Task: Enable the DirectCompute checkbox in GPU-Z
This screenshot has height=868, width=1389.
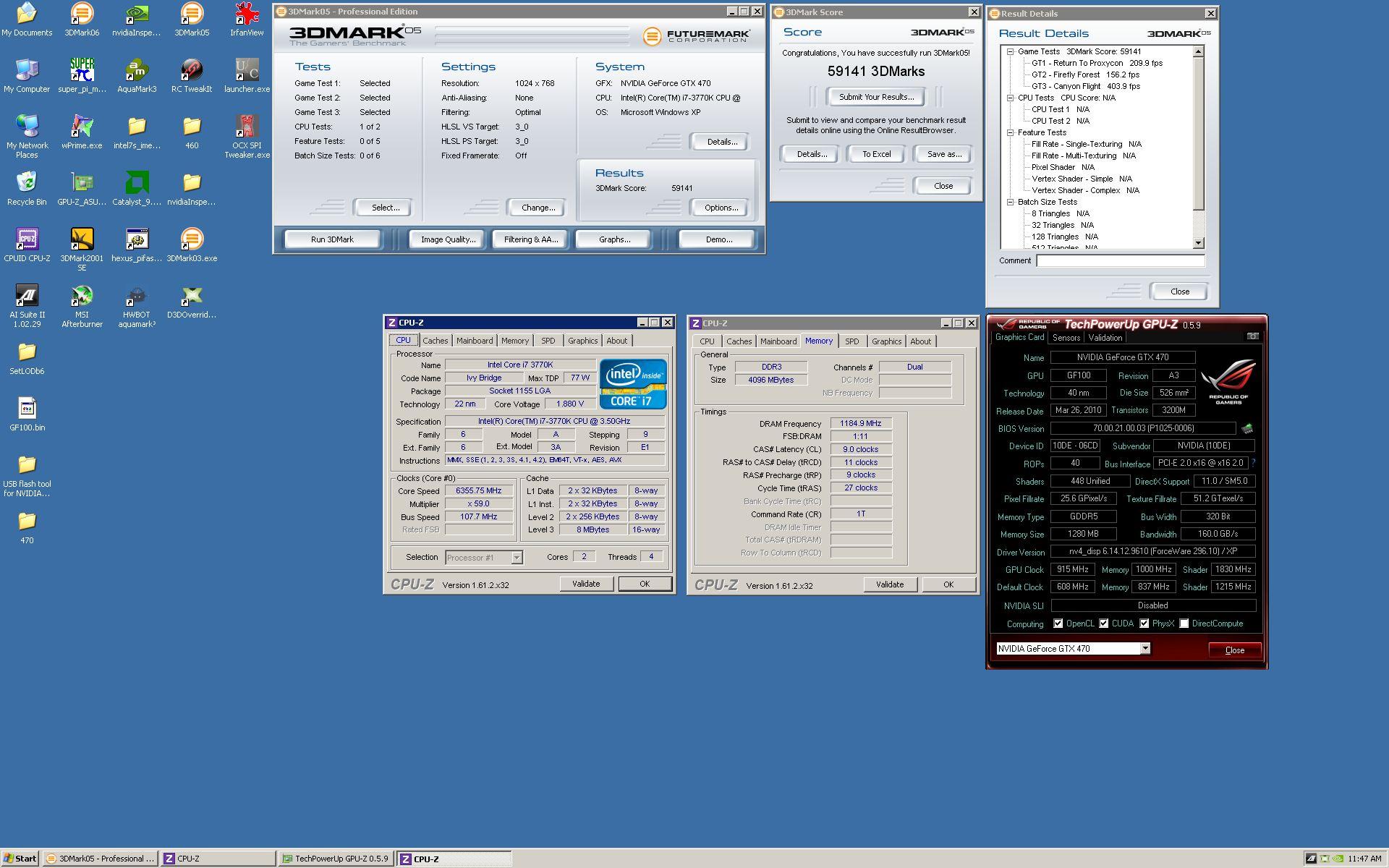Action: (x=1184, y=624)
